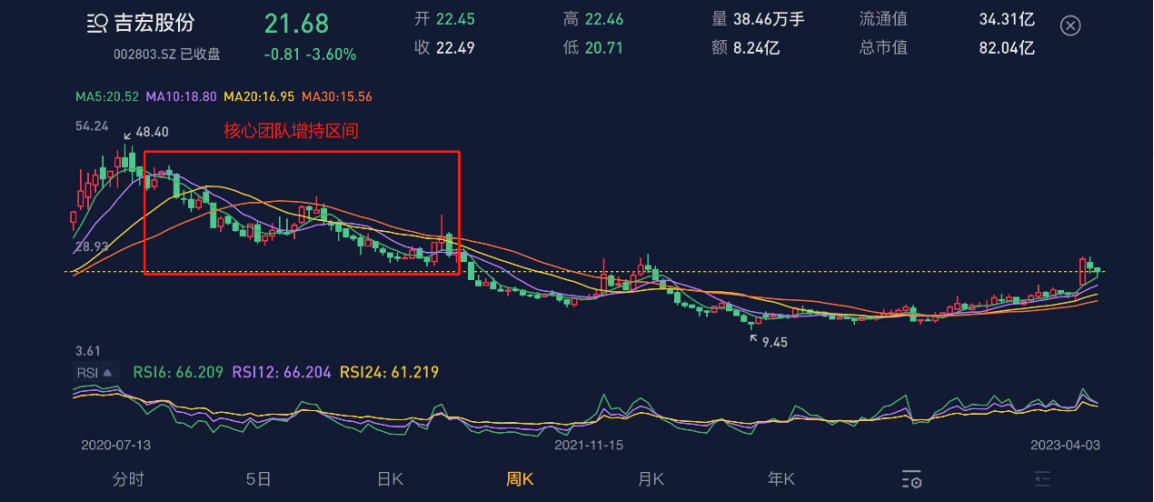Viewport: 1154px width, 502px height.
Task: Select the 周K chart tab
Action: coord(519,479)
